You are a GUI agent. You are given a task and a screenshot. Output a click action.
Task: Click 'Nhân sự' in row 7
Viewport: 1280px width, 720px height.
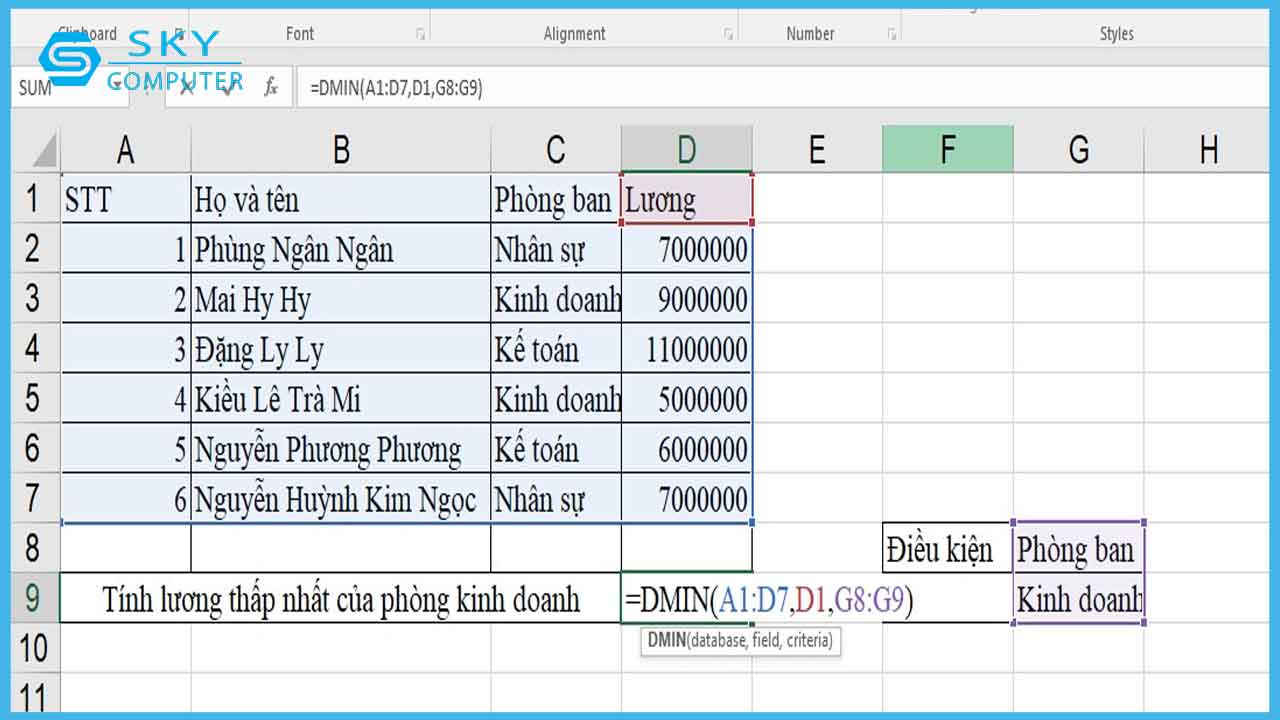pyautogui.click(x=556, y=499)
